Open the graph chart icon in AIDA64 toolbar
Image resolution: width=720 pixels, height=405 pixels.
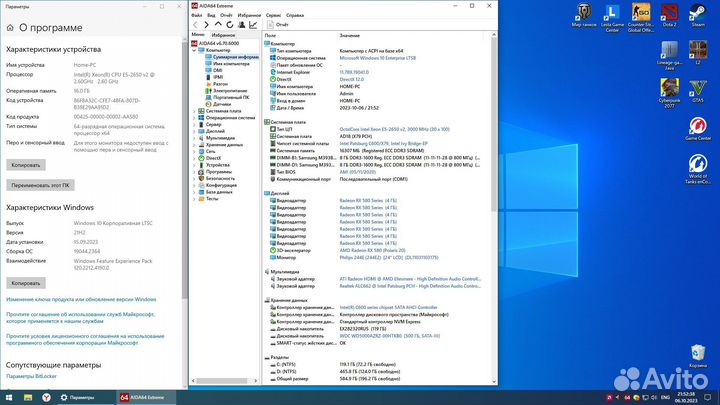(x=253, y=25)
